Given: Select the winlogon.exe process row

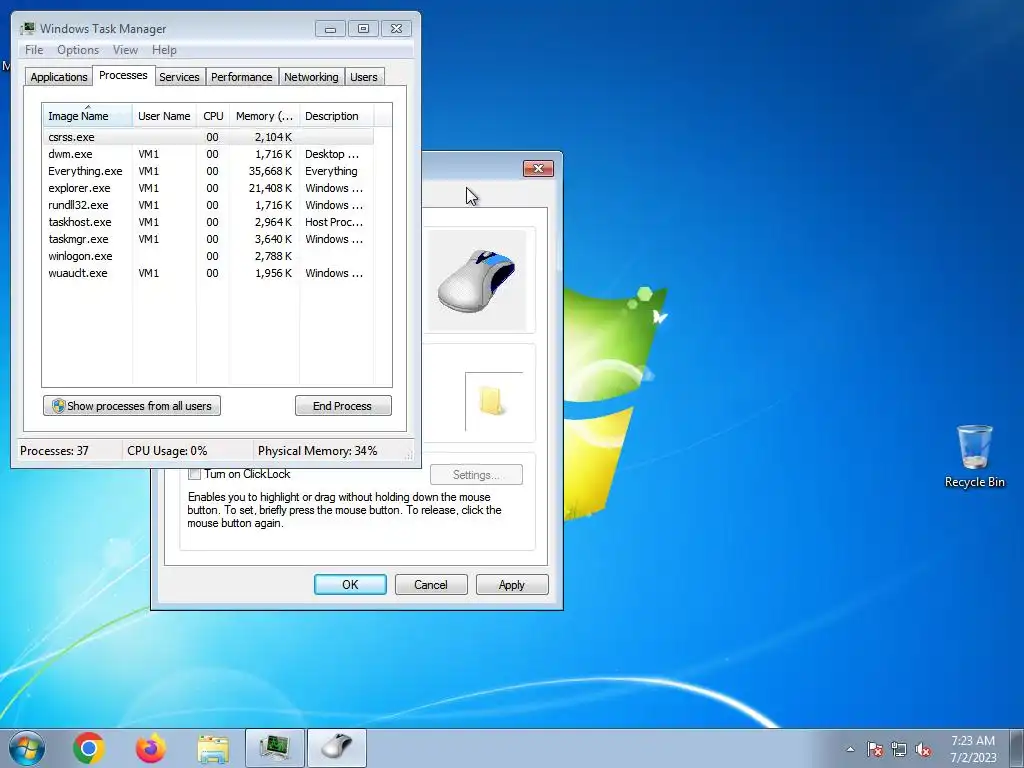Looking at the screenshot, I should [x=208, y=256].
